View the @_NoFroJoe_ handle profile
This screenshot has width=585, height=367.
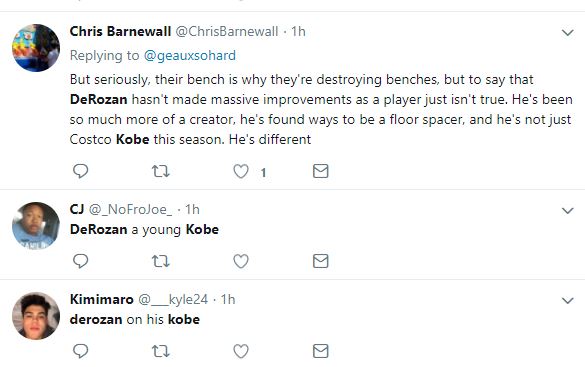point(131,210)
